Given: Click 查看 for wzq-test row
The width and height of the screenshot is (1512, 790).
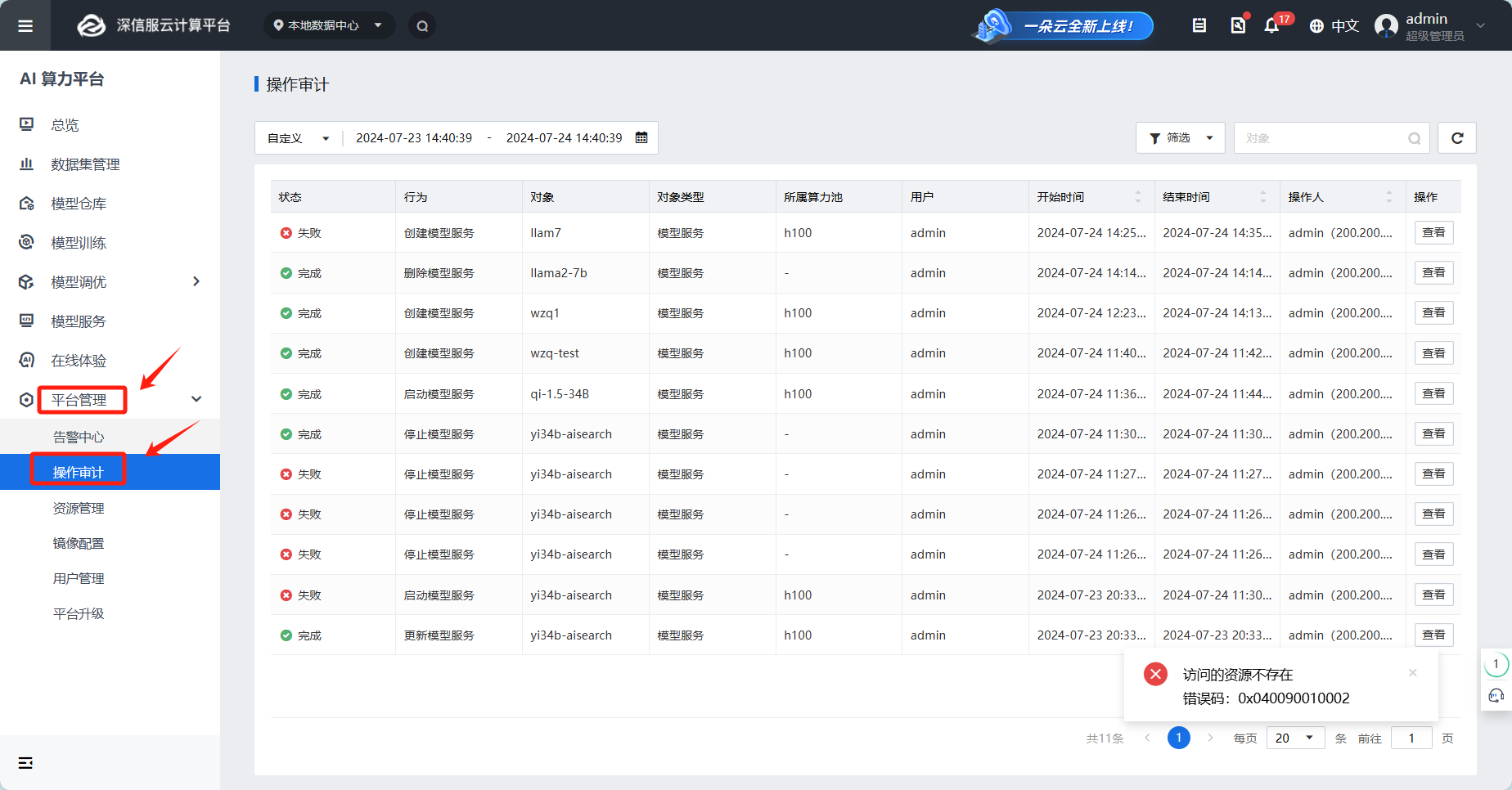Looking at the screenshot, I should (1433, 353).
